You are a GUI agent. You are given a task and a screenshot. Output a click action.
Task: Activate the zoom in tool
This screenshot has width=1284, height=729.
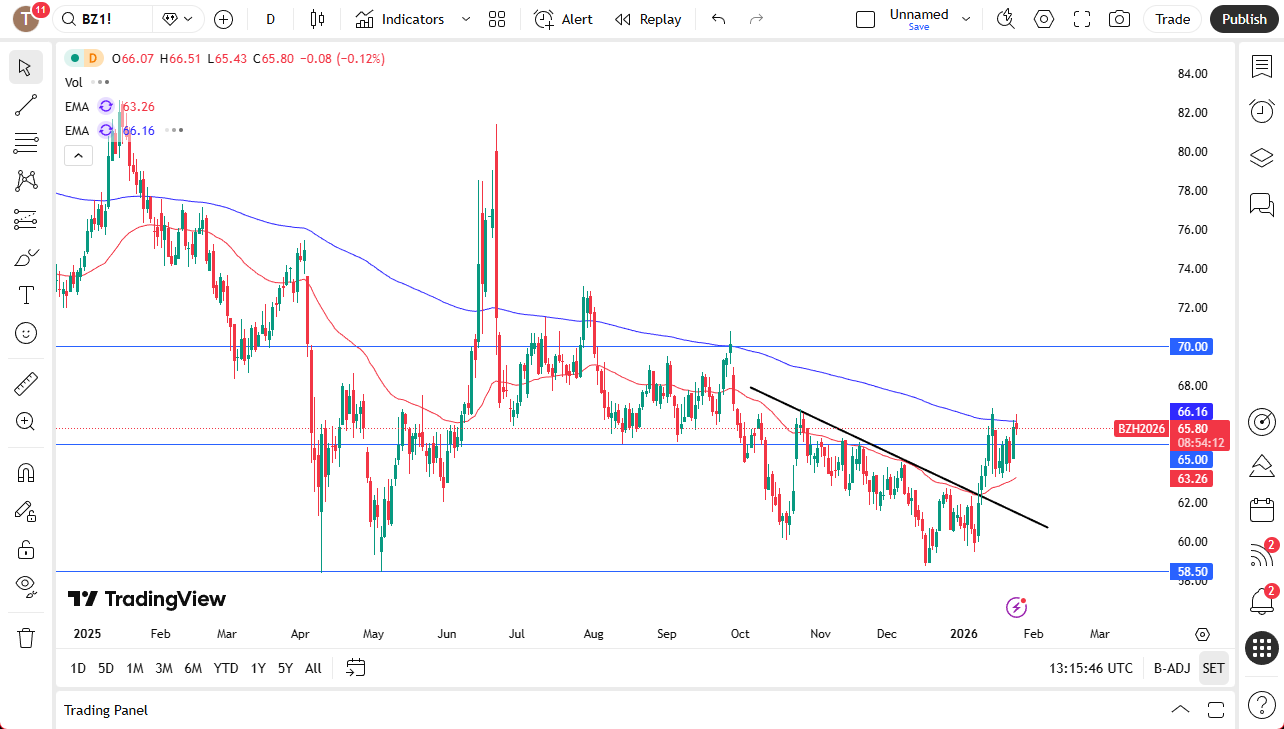coord(26,421)
